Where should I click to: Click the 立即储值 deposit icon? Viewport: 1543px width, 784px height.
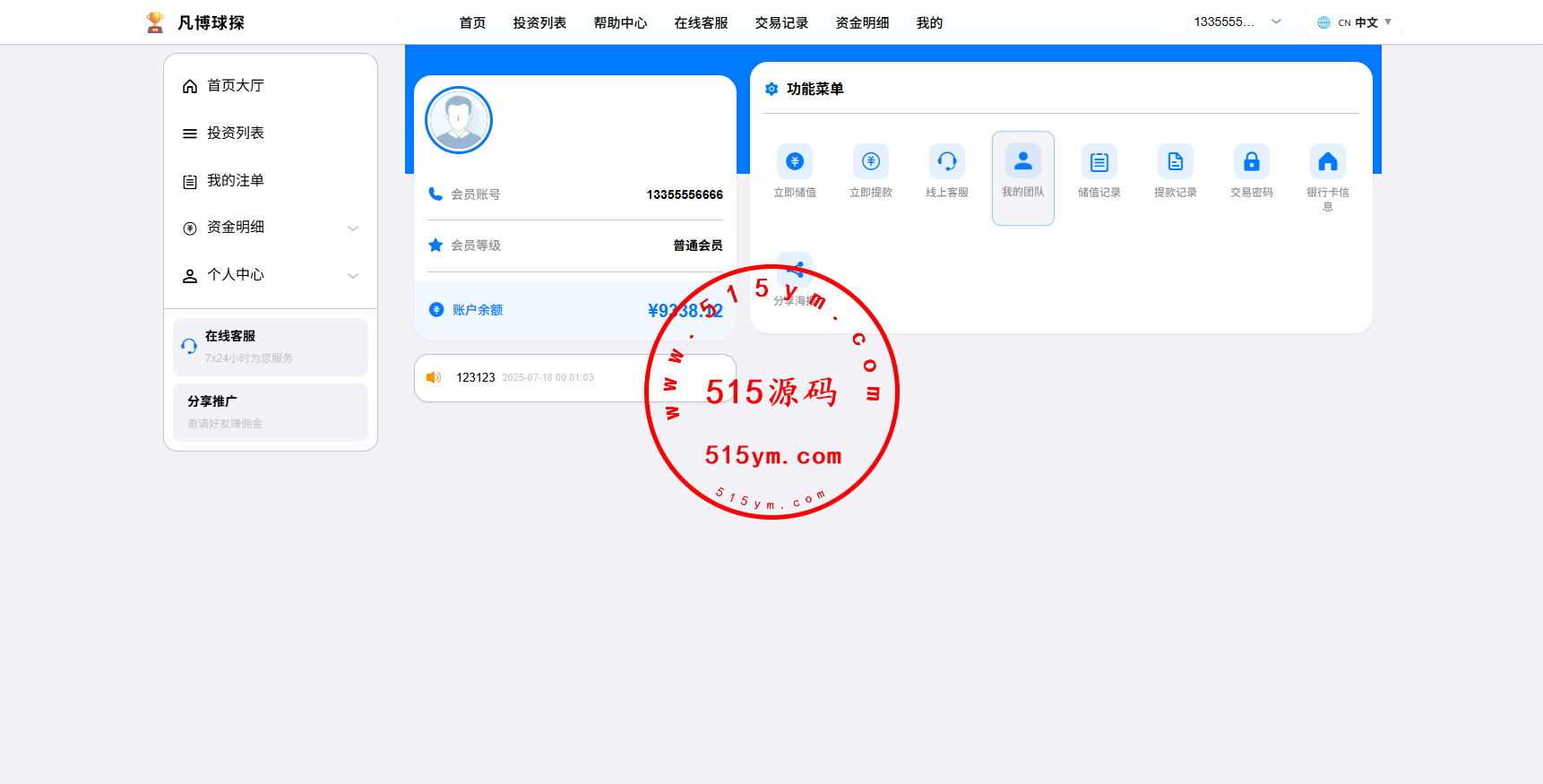pyautogui.click(x=794, y=162)
